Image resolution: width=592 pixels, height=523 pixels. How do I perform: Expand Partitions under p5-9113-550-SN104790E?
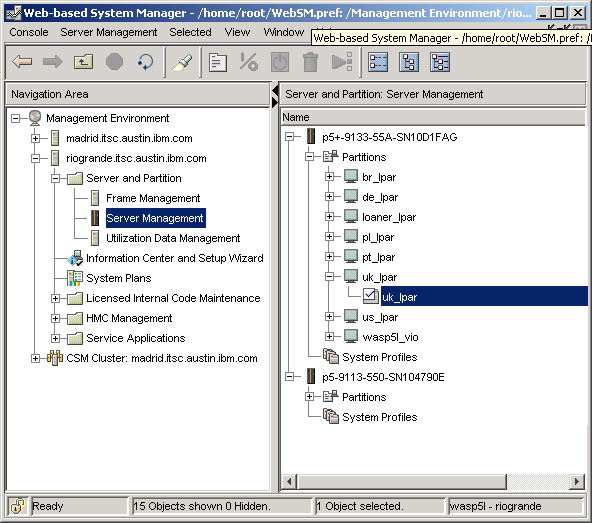click(x=309, y=396)
